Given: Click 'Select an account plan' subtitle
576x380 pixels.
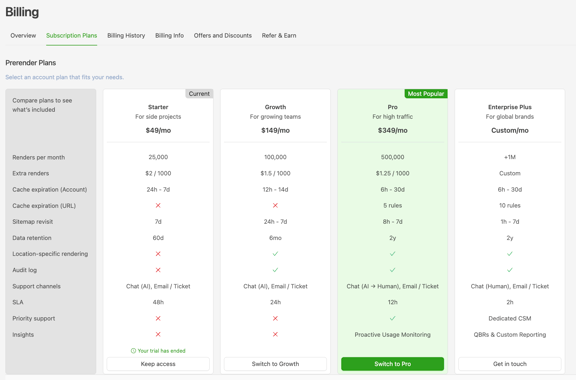Looking at the screenshot, I should (x=64, y=77).
